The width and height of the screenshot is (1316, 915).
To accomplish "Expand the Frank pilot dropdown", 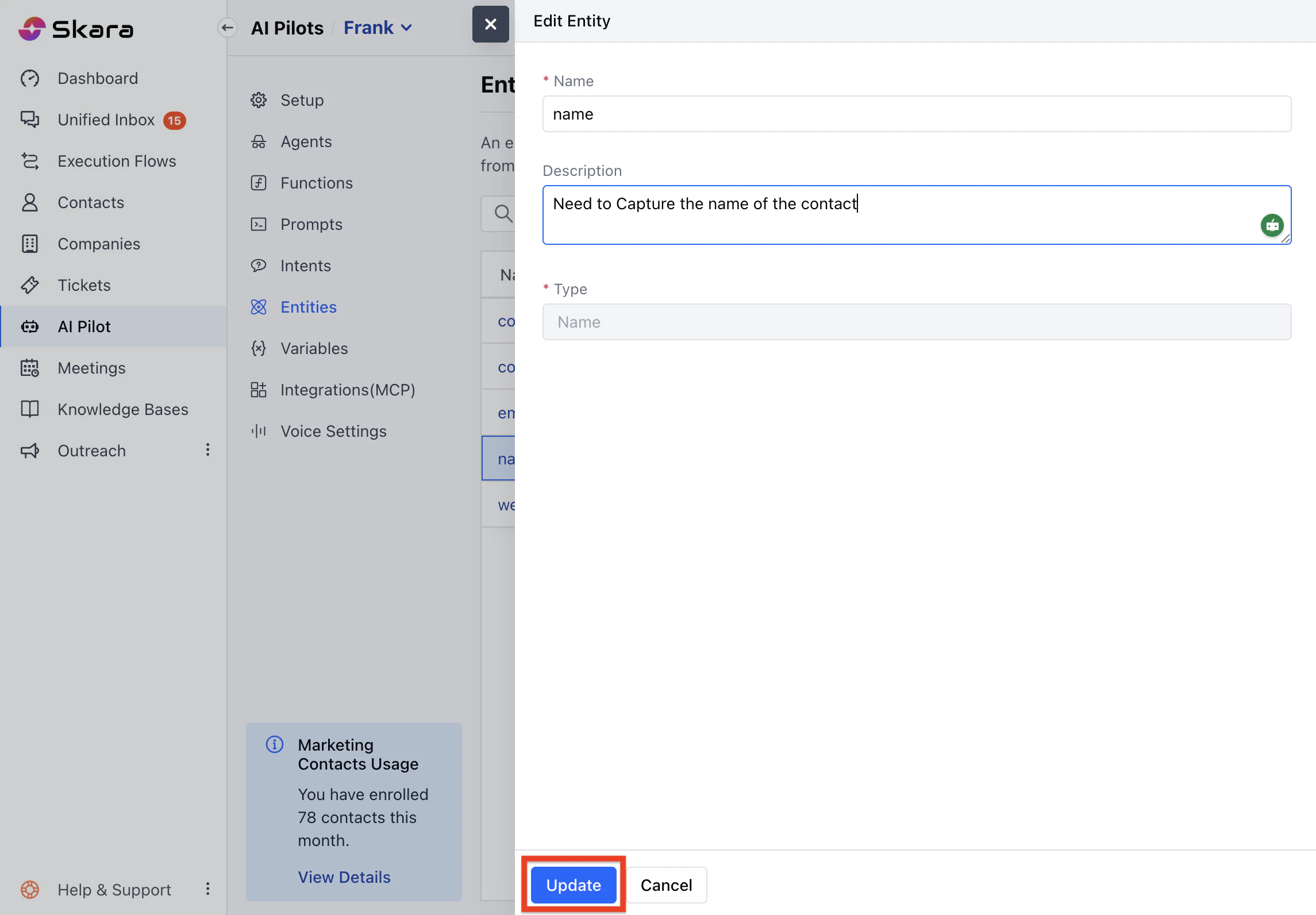I will pos(378,28).
